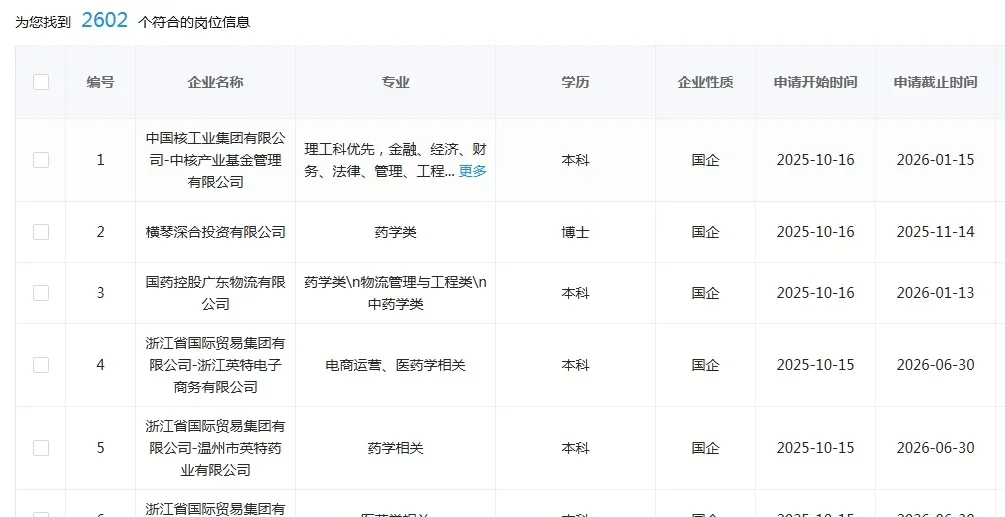Click 本科 education cell in row 1
This screenshot has height=517, width=1005.
575,160
